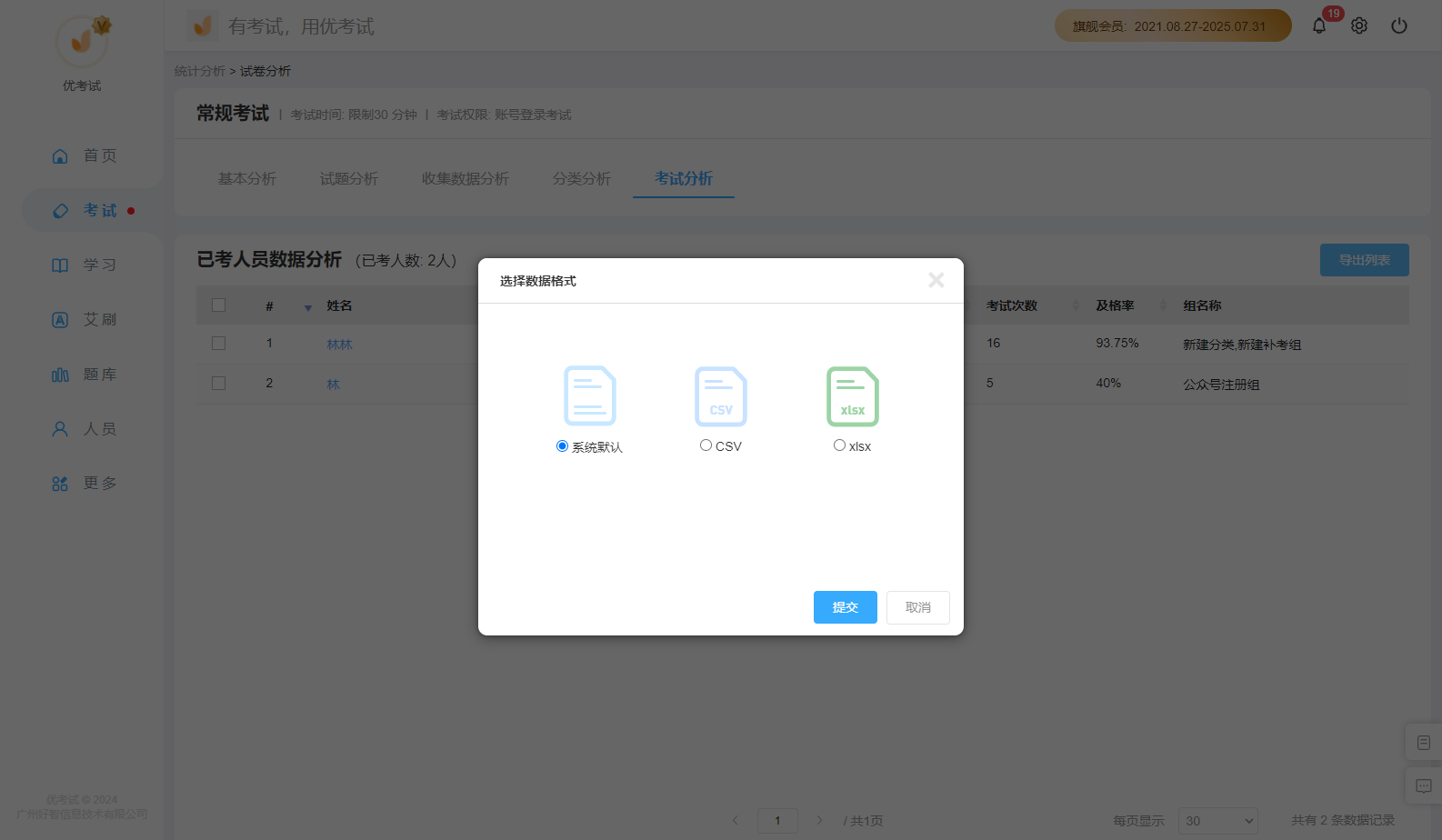The height and width of the screenshot is (840, 1442).
Task: Close the 选择数据格式 dialog
Action: click(936, 280)
